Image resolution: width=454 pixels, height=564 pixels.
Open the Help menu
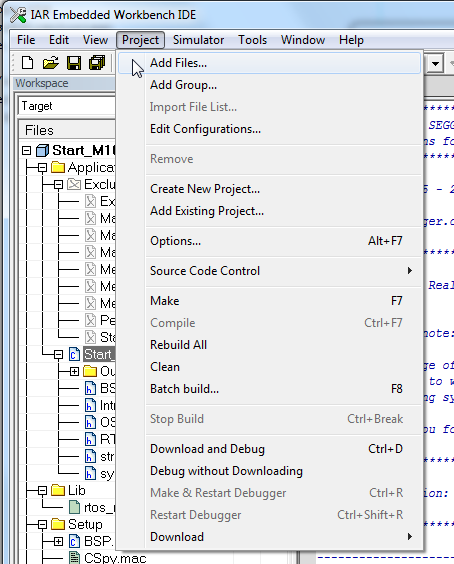[x=351, y=40]
